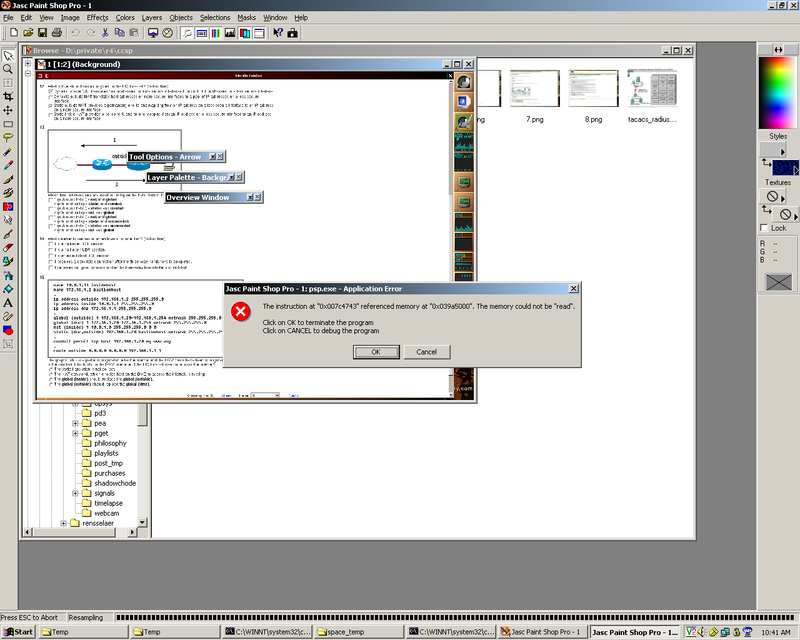Select the Paint Brush tool
Image resolution: width=800 pixels, height=640 pixels.
8,179
